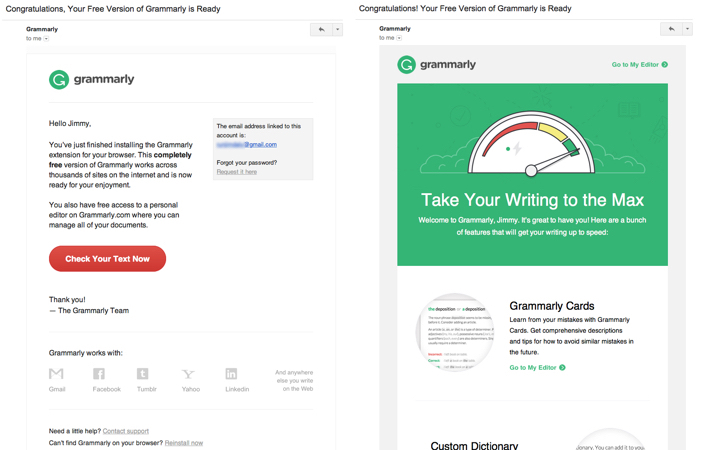Click 'Go to My Editor' in right email header

[x=639, y=65]
